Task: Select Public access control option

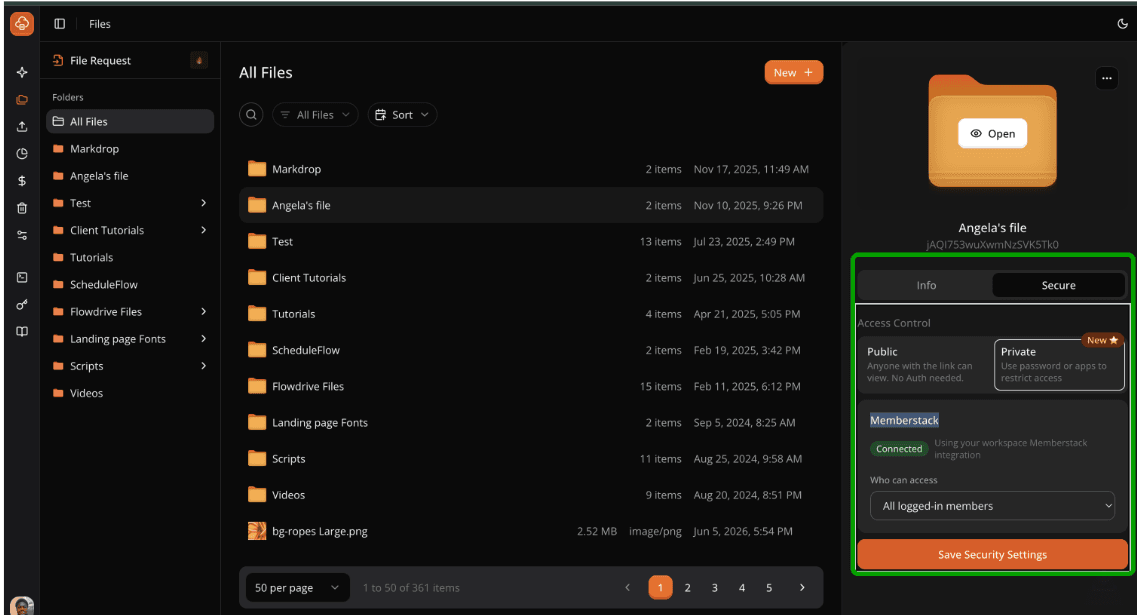Action: (925, 365)
